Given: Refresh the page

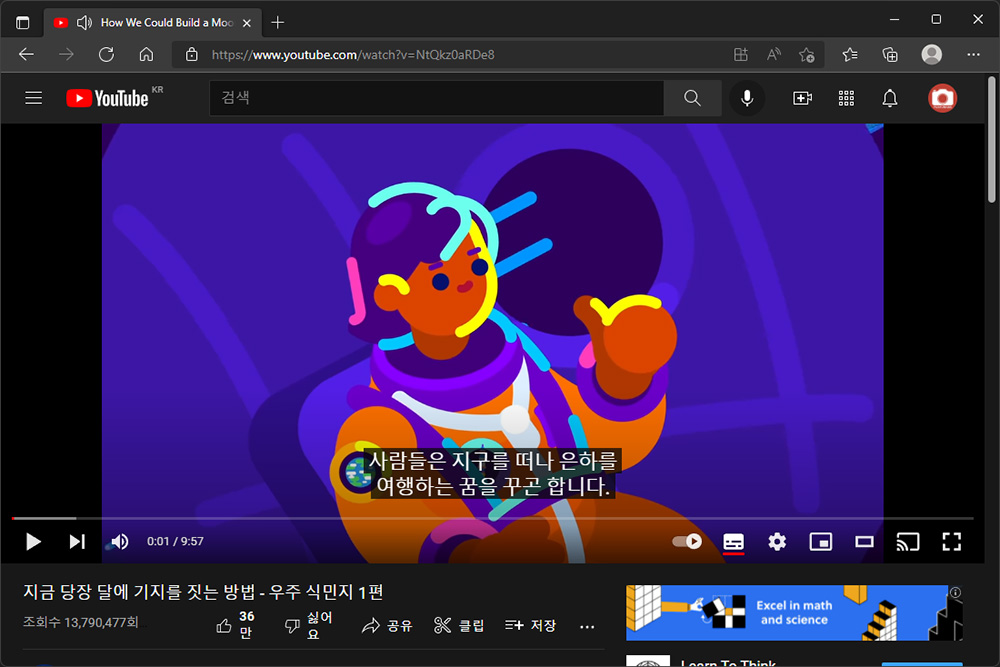Looking at the screenshot, I should (x=107, y=55).
